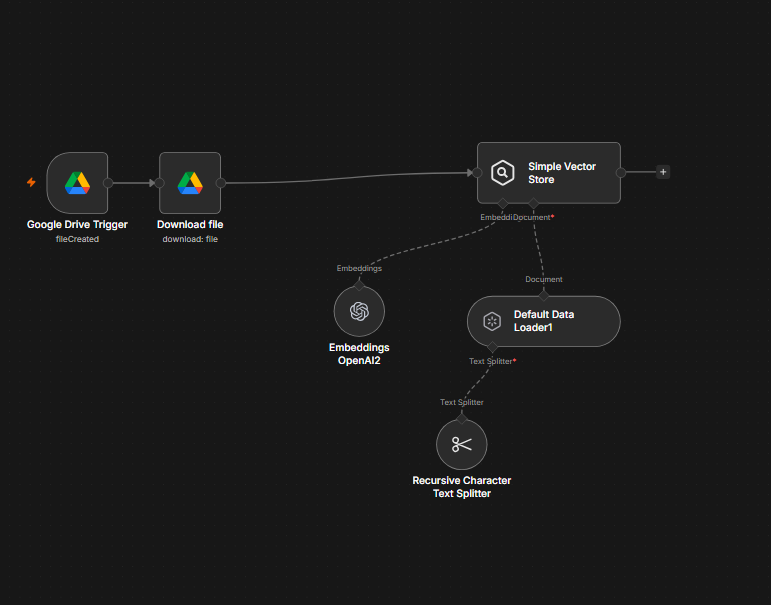
Task: Click the Recursive Text Splitter top diamond connector
Action: pos(461,419)
